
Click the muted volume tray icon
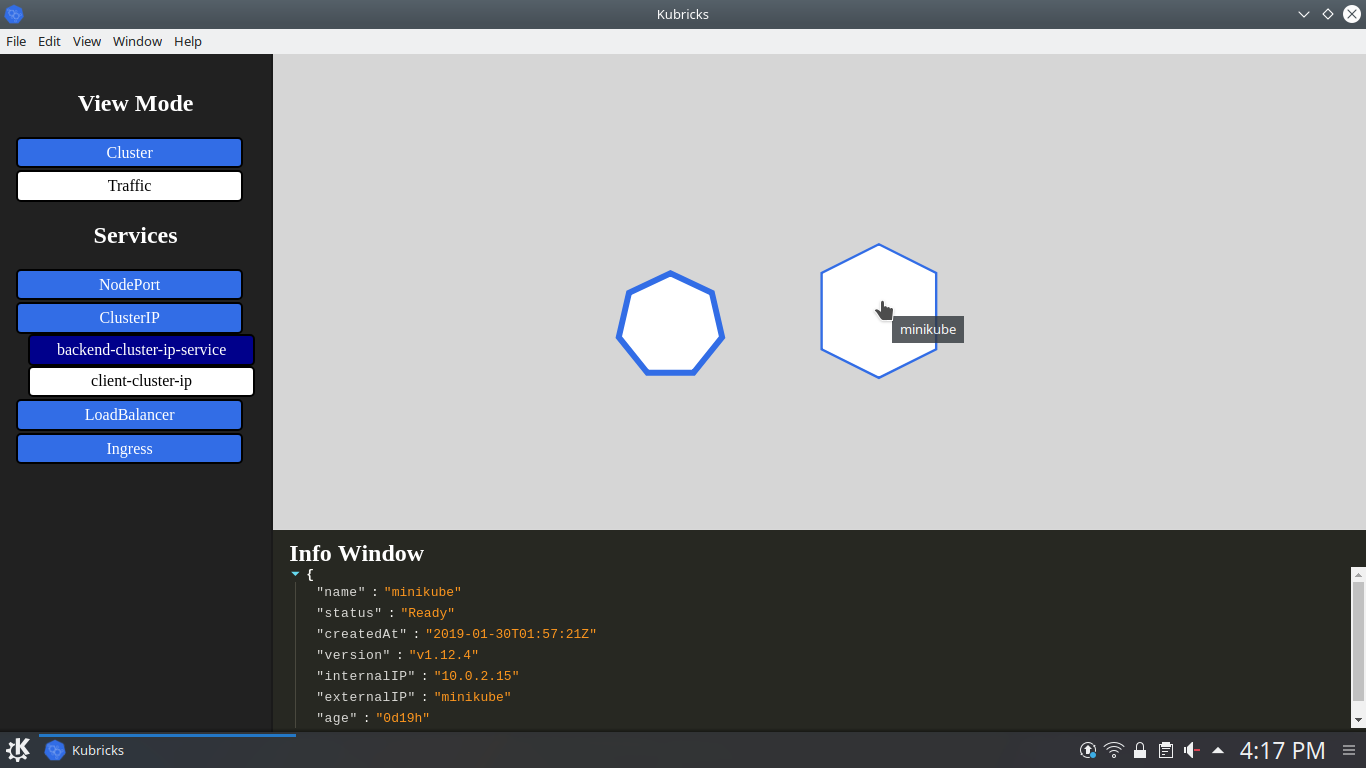click(x=1192, y=750)
